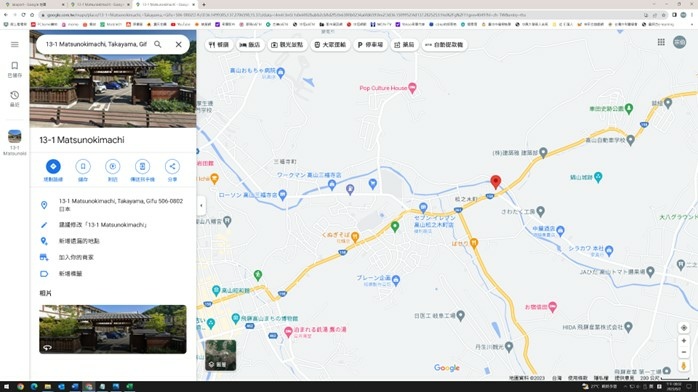Image resolution: width=698 pixels, height=392 pixels.
Task: Click the Nearby search icon
Action: point(113,166)
